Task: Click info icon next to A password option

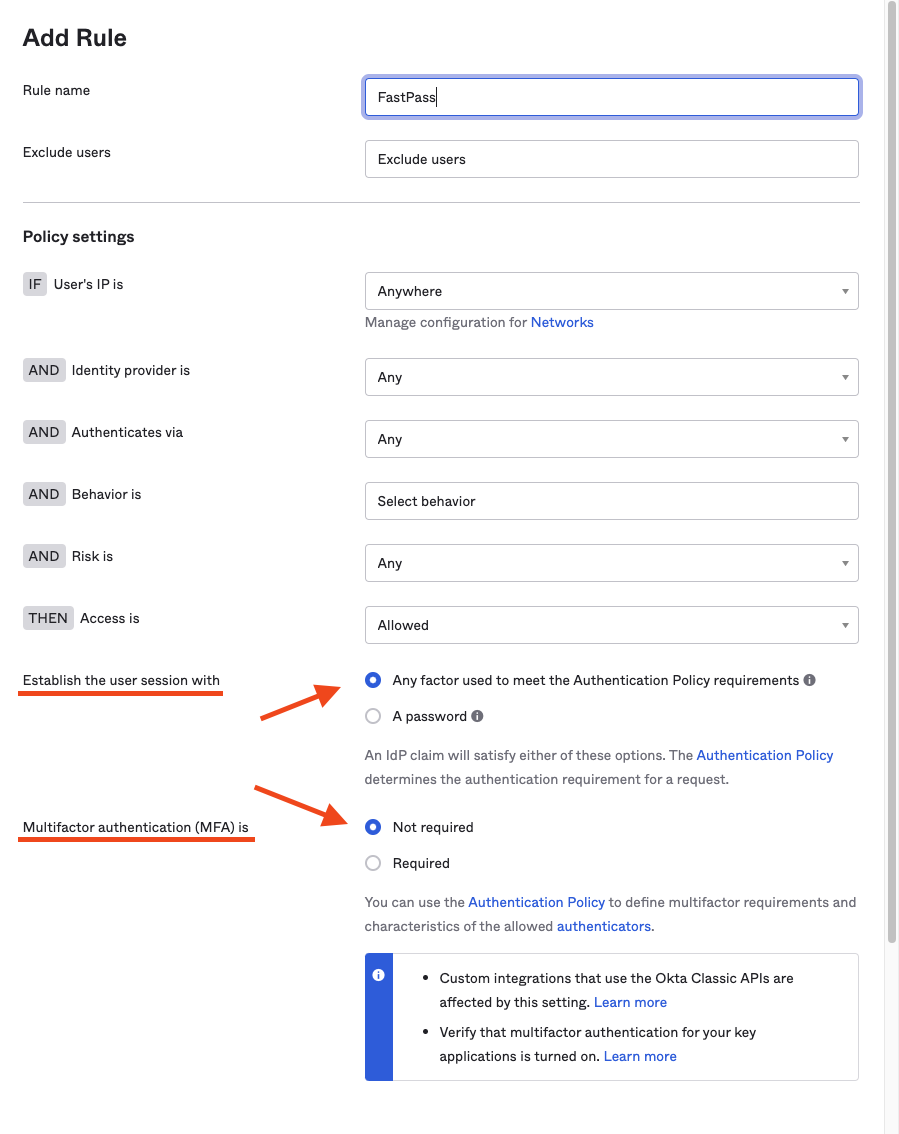Action: 477,716
